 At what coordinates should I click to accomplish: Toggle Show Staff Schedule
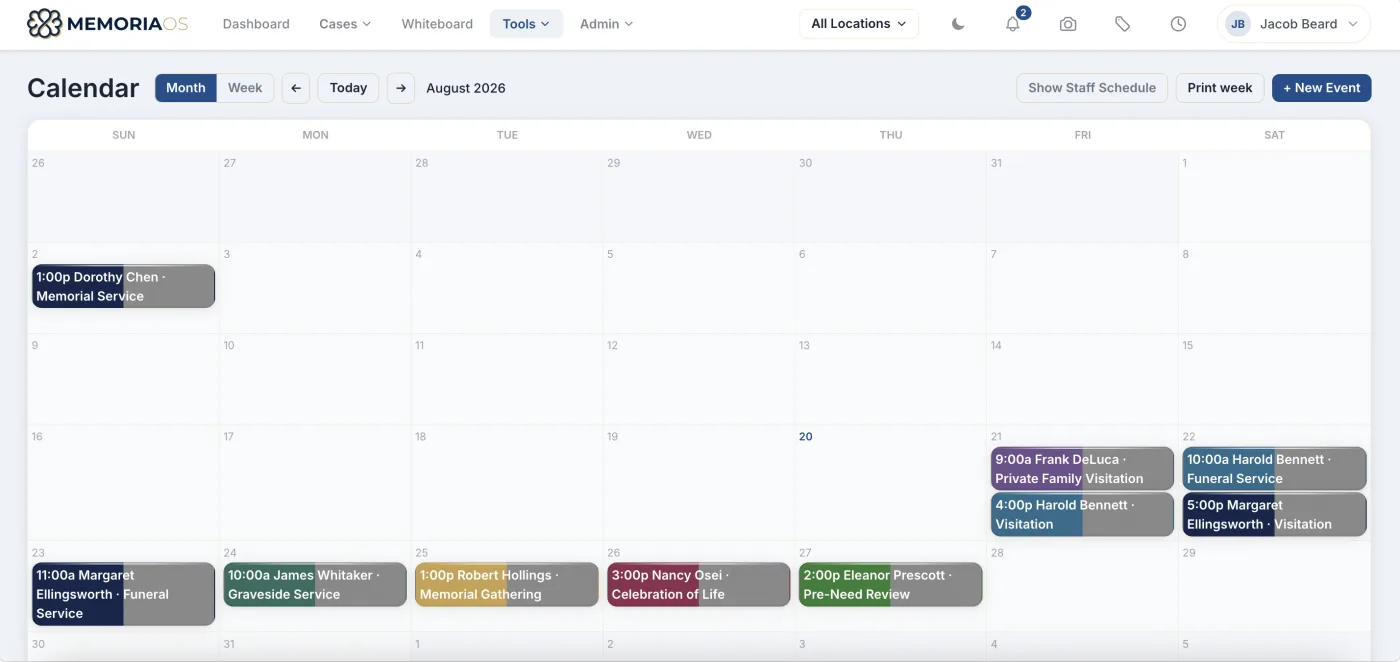(x=1092, y=88)
